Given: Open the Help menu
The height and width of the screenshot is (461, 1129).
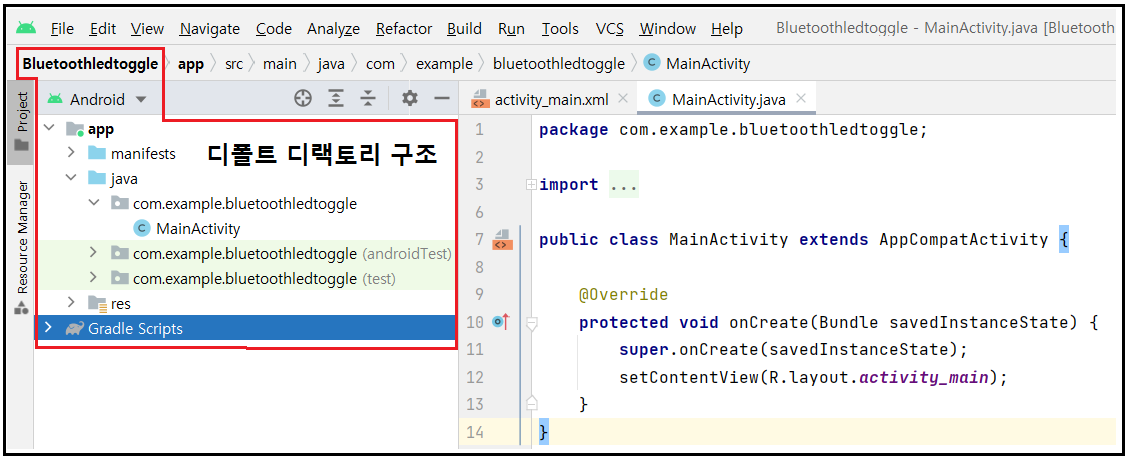Looking at the screenshot, I should click(727, 29).
